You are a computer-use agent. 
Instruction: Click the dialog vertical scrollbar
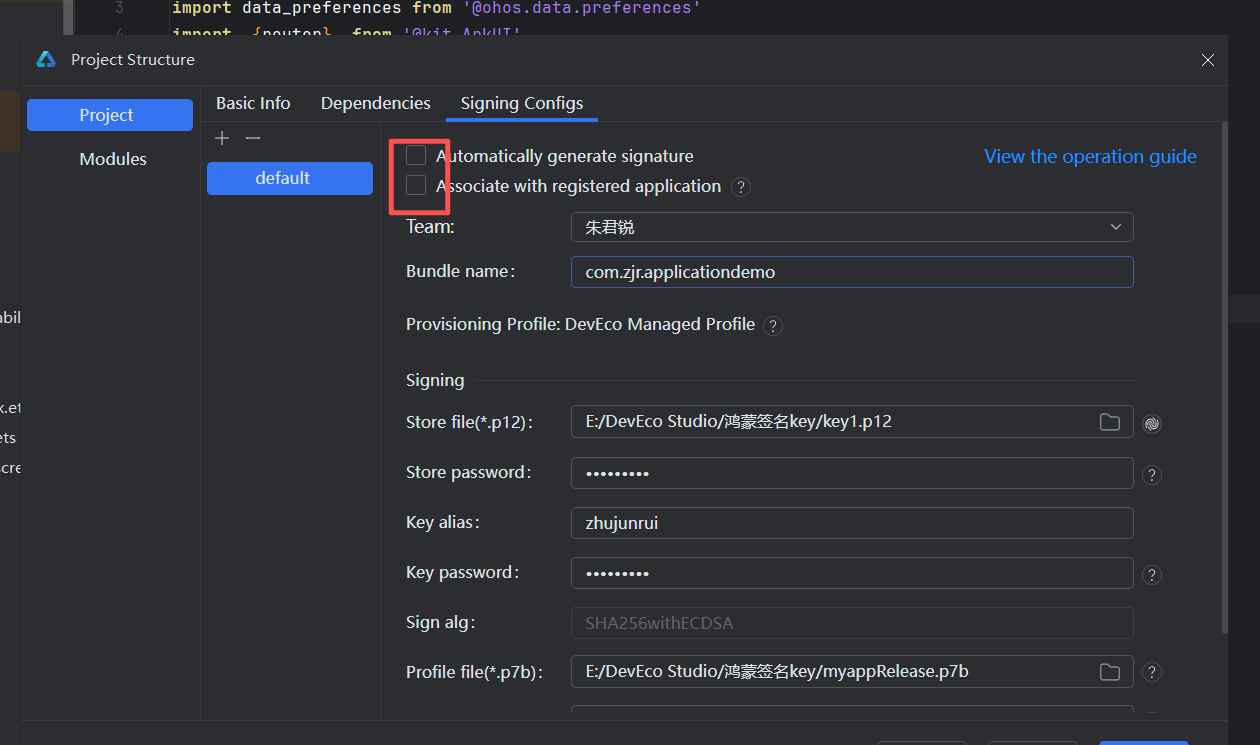point(1225,378)
